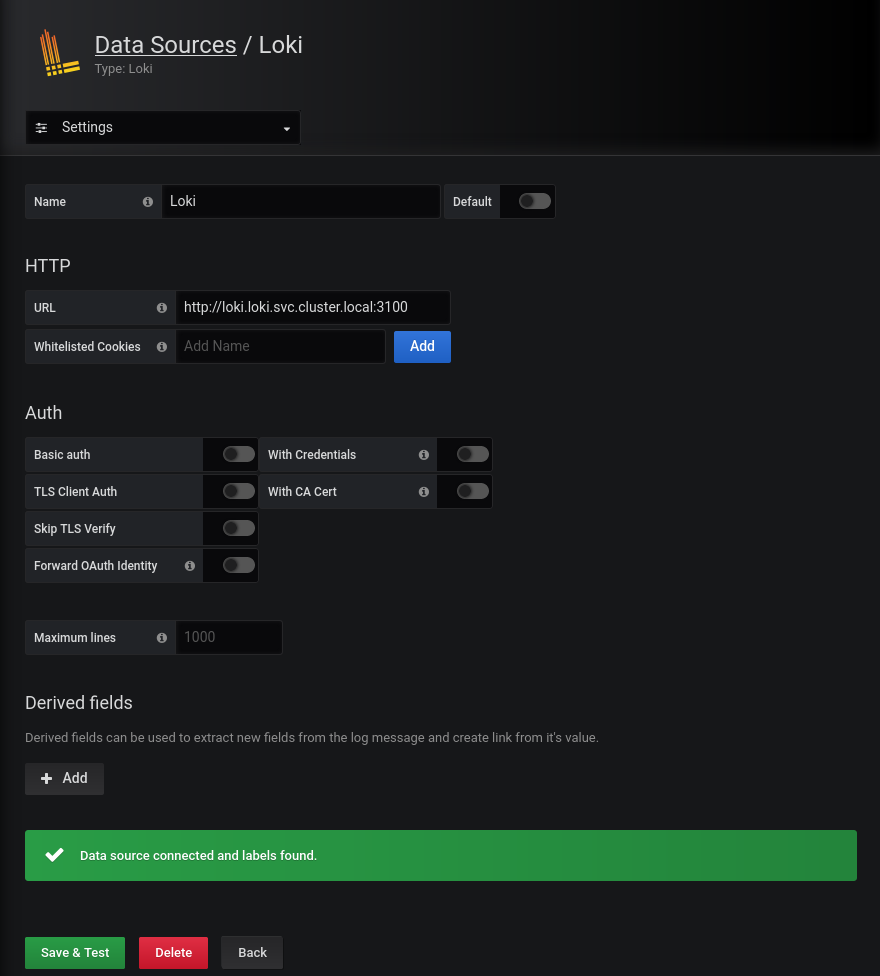This screenshot has height=976, width=880.
Task: Click the With Credentials info icon
Action: (x=424, y=455)
